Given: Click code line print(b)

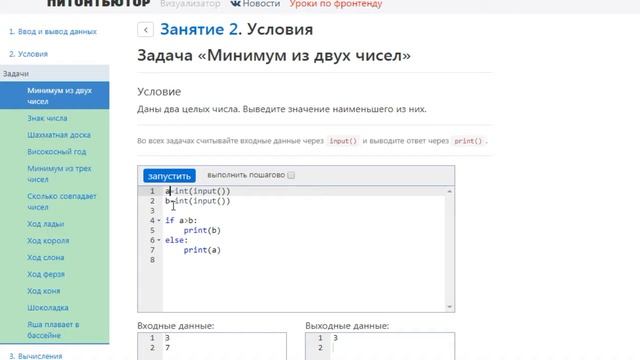Looking at the screenshot, I should (202, 230).
